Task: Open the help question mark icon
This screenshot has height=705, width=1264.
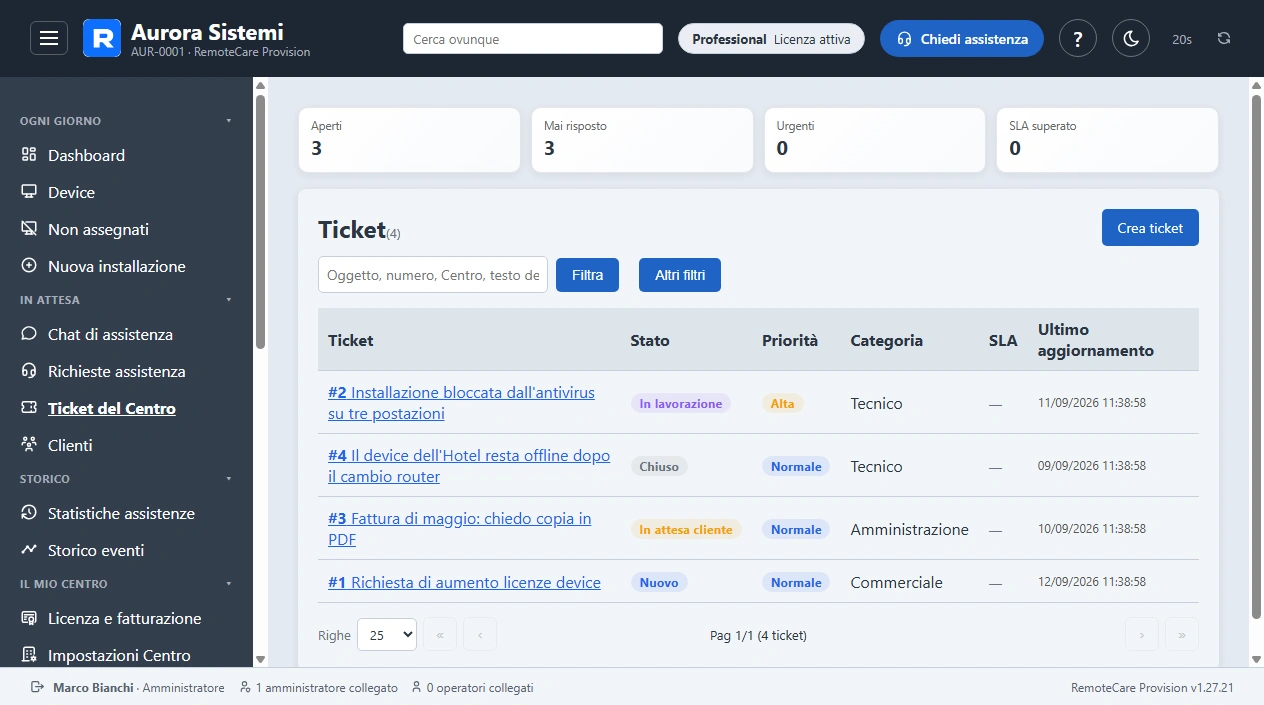Action: (x=1078, y=39)
